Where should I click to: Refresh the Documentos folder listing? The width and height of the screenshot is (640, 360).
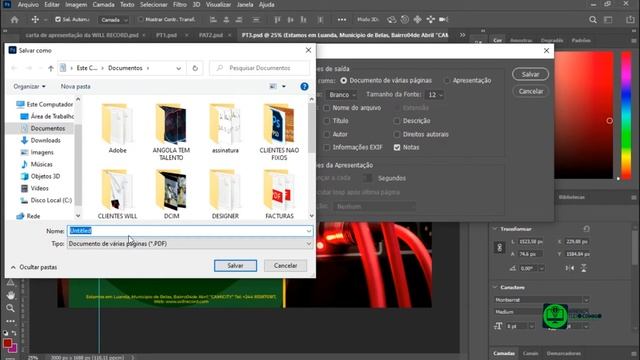coord(195,68)
